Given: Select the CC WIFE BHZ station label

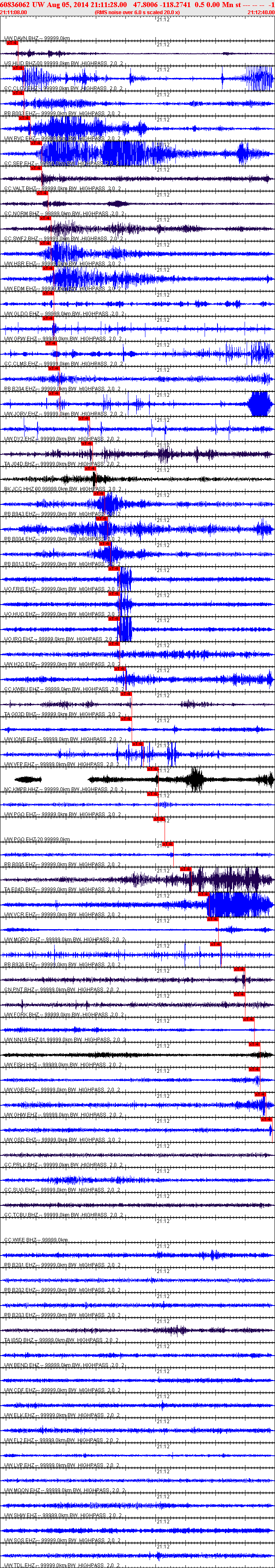Looking at the screenshot, I should tap(35, 1239).
